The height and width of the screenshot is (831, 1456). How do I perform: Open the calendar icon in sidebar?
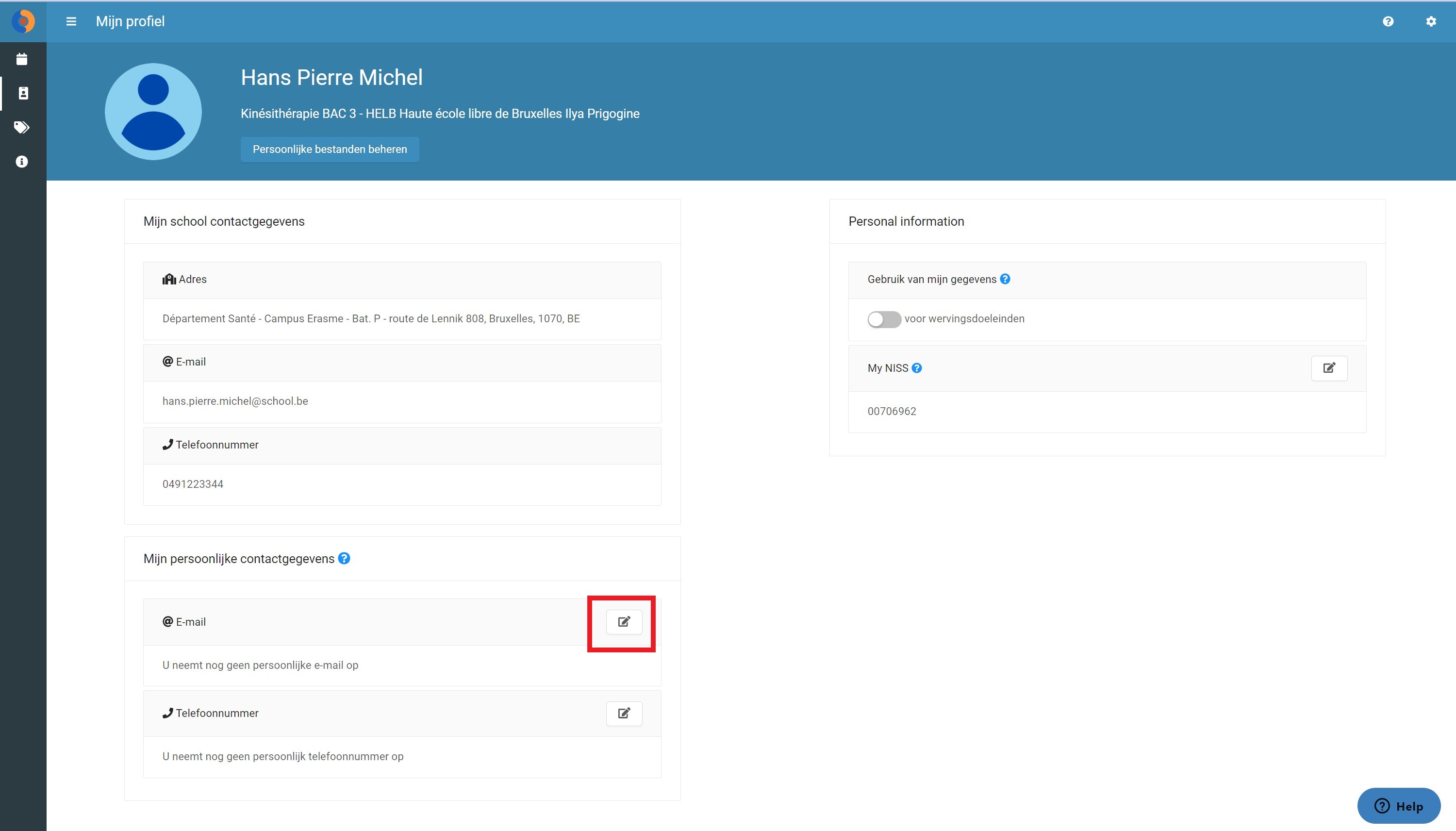coord(22,59)
